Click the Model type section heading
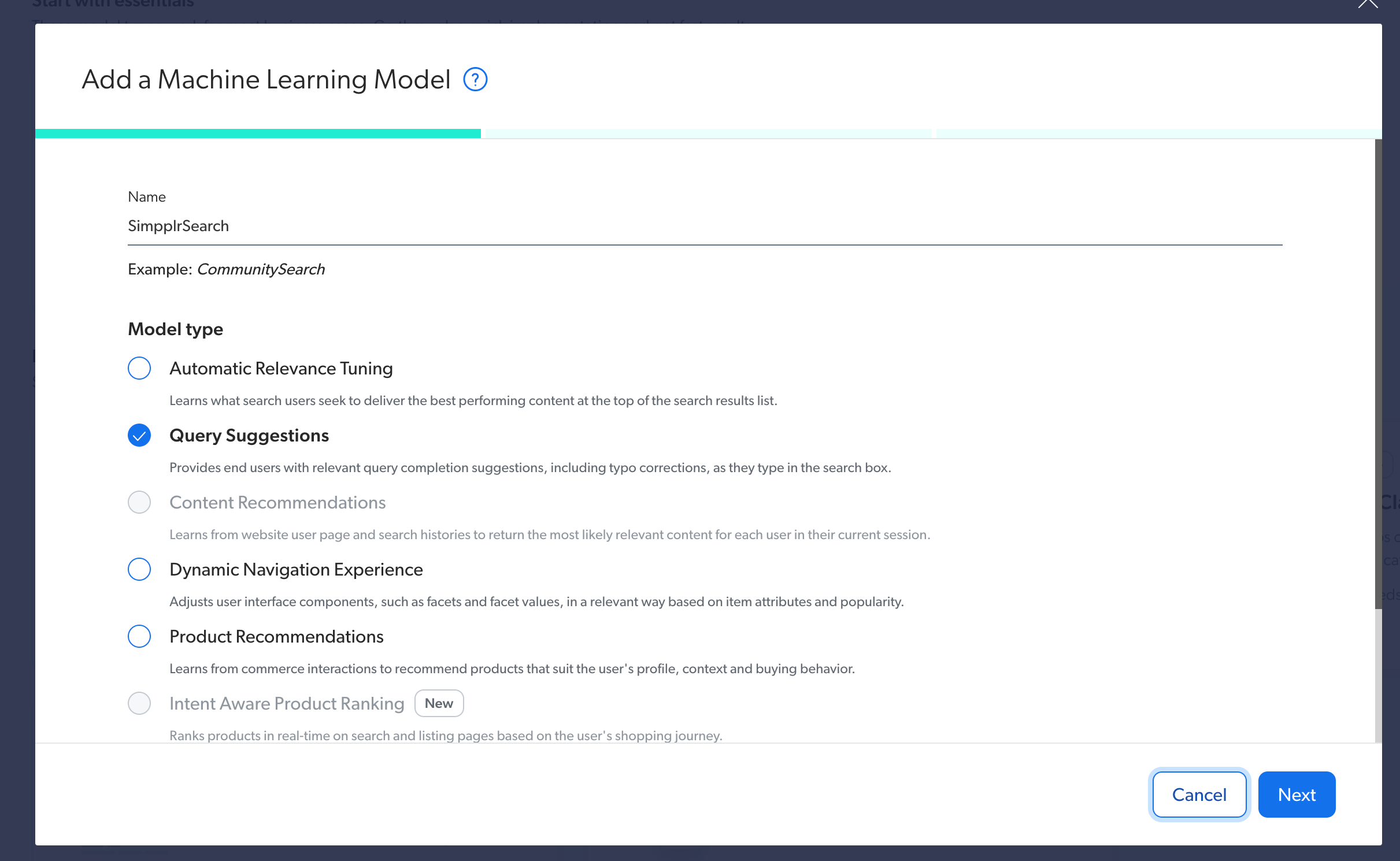 tap(175, 329)
